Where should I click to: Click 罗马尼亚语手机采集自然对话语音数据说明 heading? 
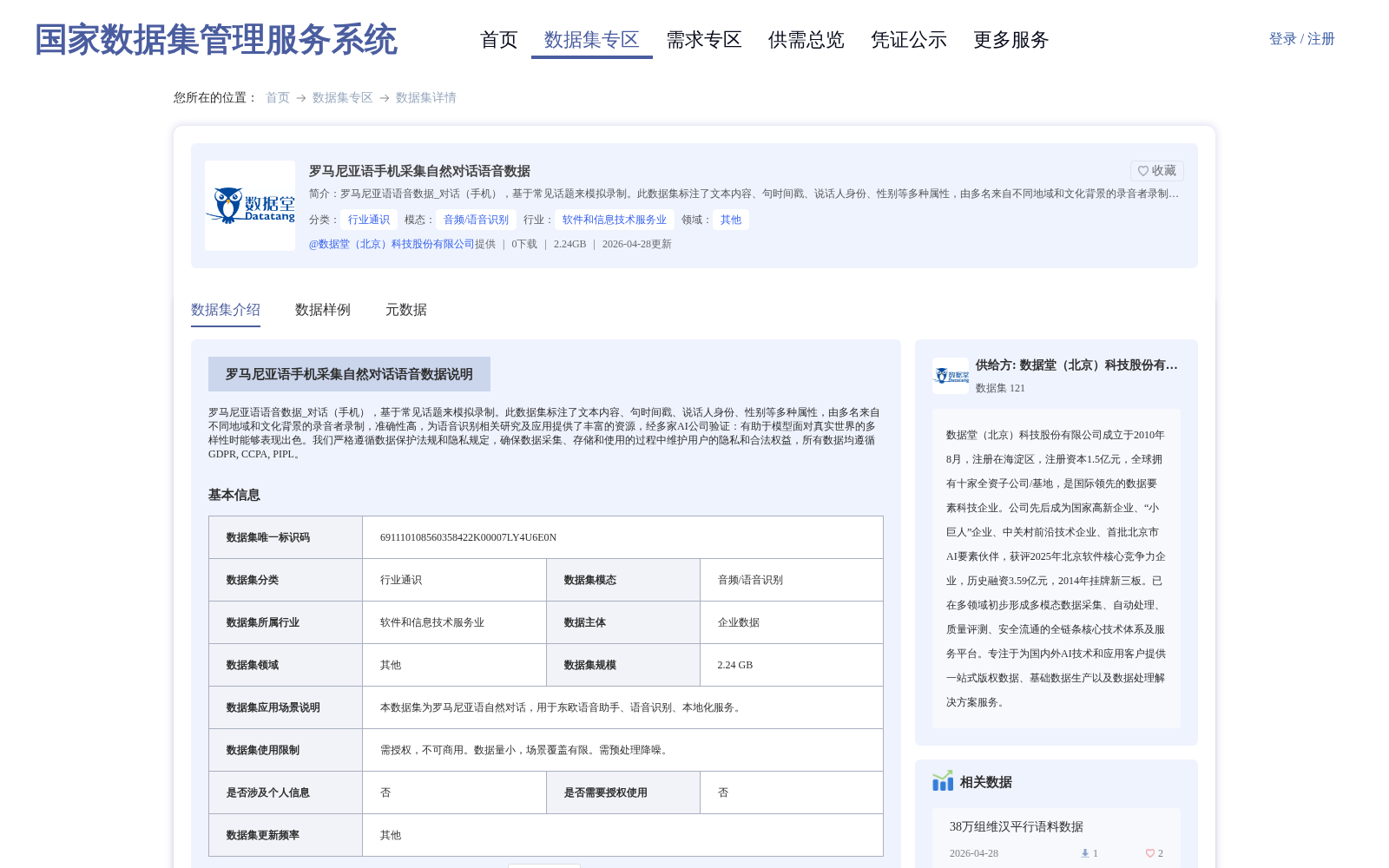[349, 374]
